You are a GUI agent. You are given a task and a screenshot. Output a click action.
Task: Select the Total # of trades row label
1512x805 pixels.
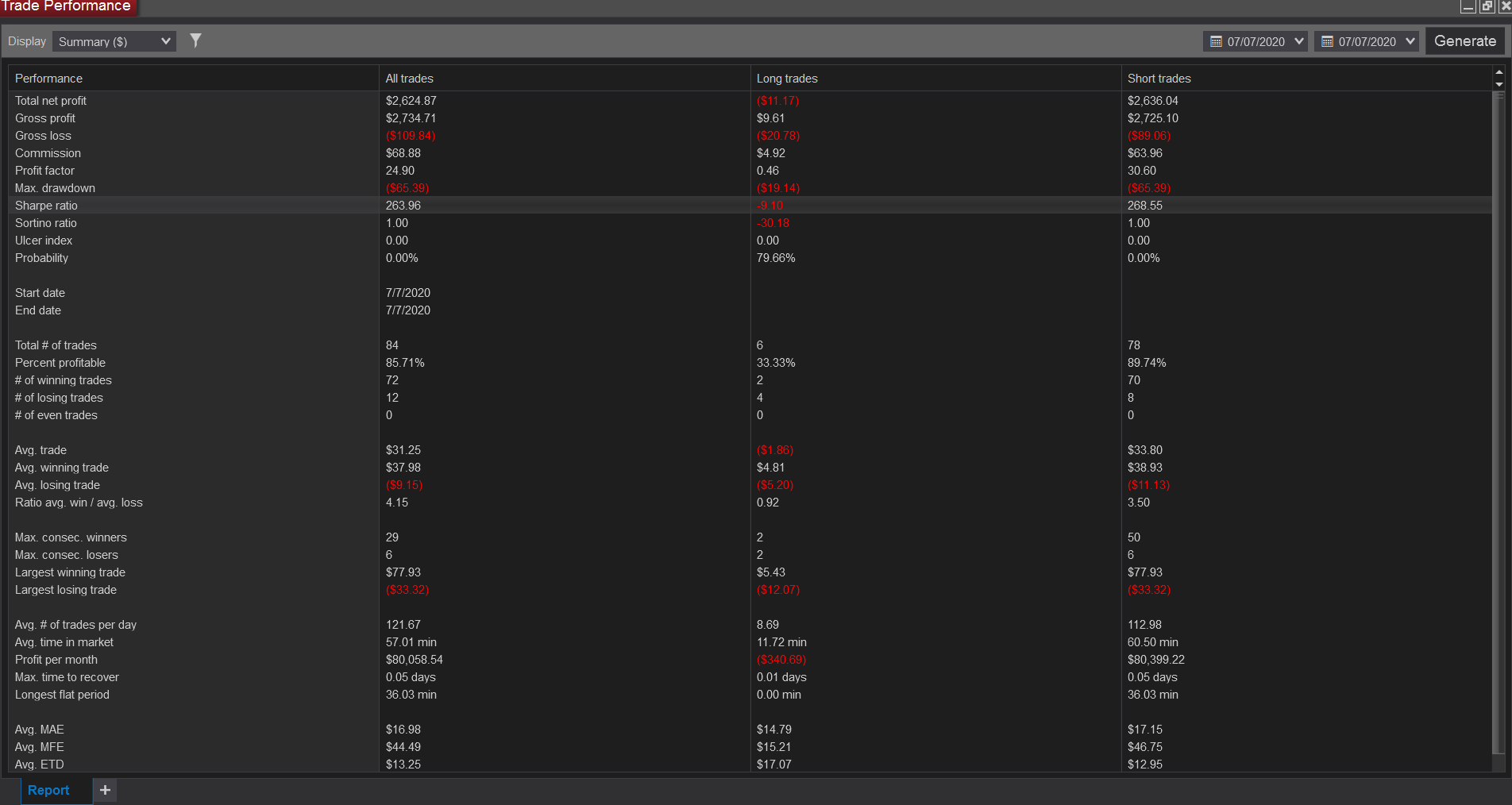[x=56, y=345]
